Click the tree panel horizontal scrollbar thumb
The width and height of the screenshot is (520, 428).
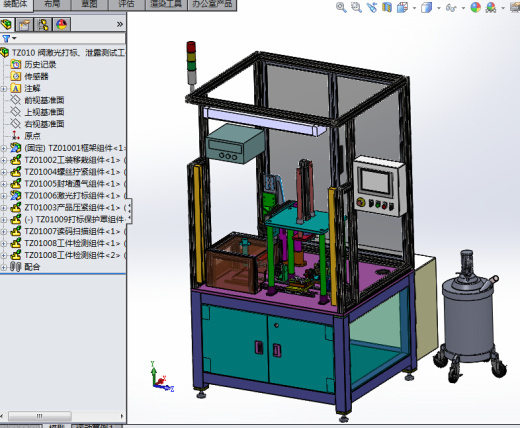point(40,416)
